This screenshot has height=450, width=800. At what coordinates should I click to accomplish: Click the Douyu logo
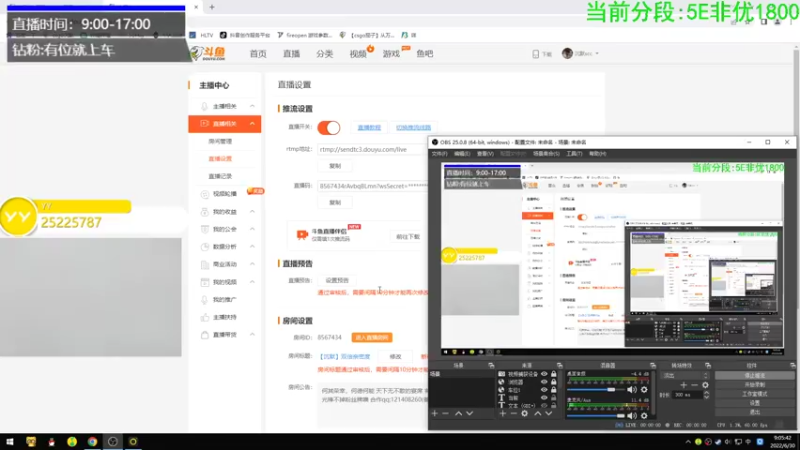[x=208, y=53]
